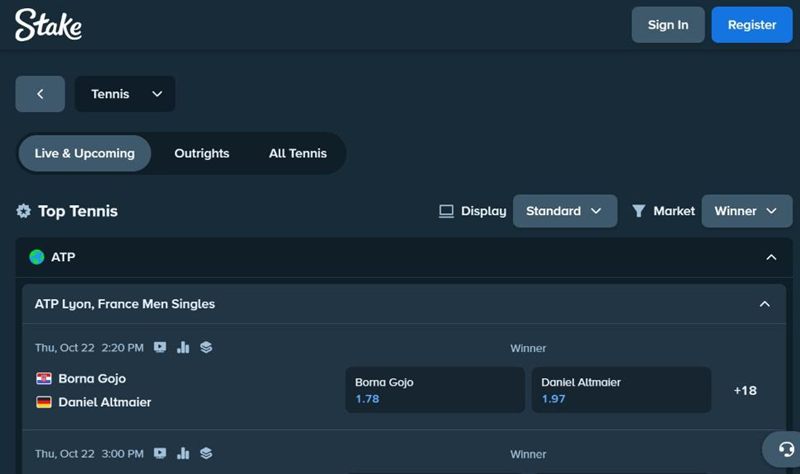Click the 'Thu, Oct 22 2:20 PM' match time
The height and width of the screenshot is (474, 800).
click(x=89, y=348)
